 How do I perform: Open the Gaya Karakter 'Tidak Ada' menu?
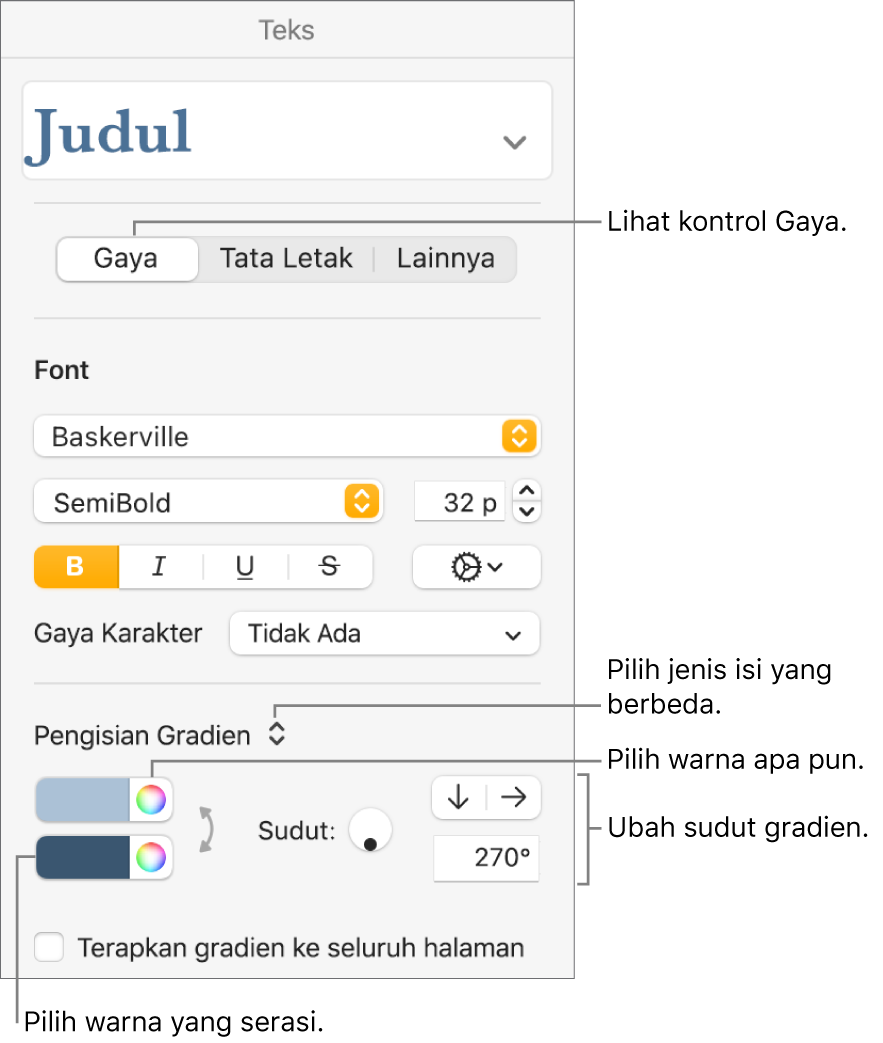384,633
